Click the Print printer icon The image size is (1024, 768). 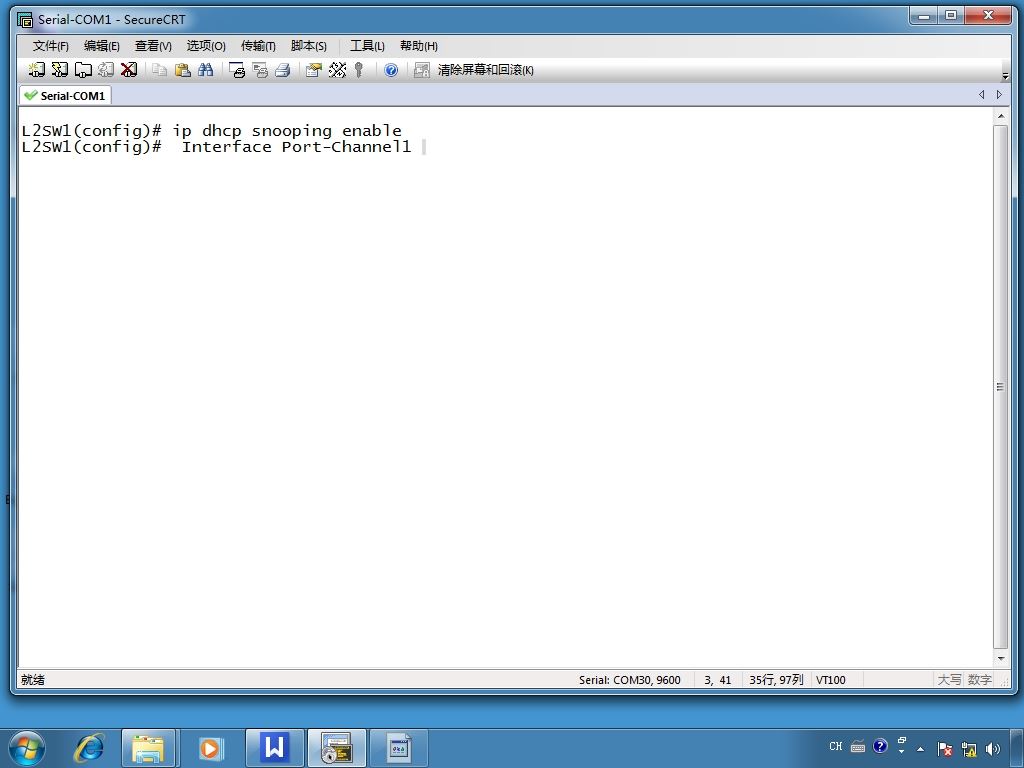pos(283,70)
